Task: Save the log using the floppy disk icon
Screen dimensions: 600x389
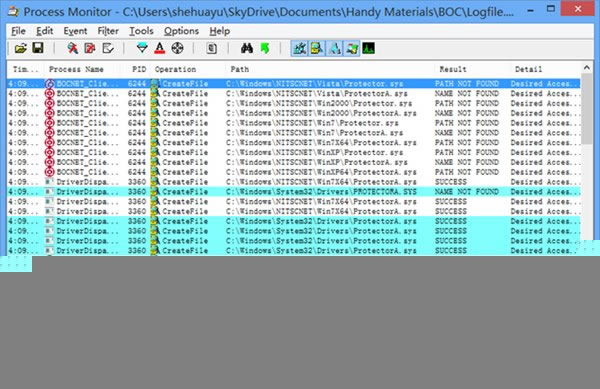Action: (38, 48)
